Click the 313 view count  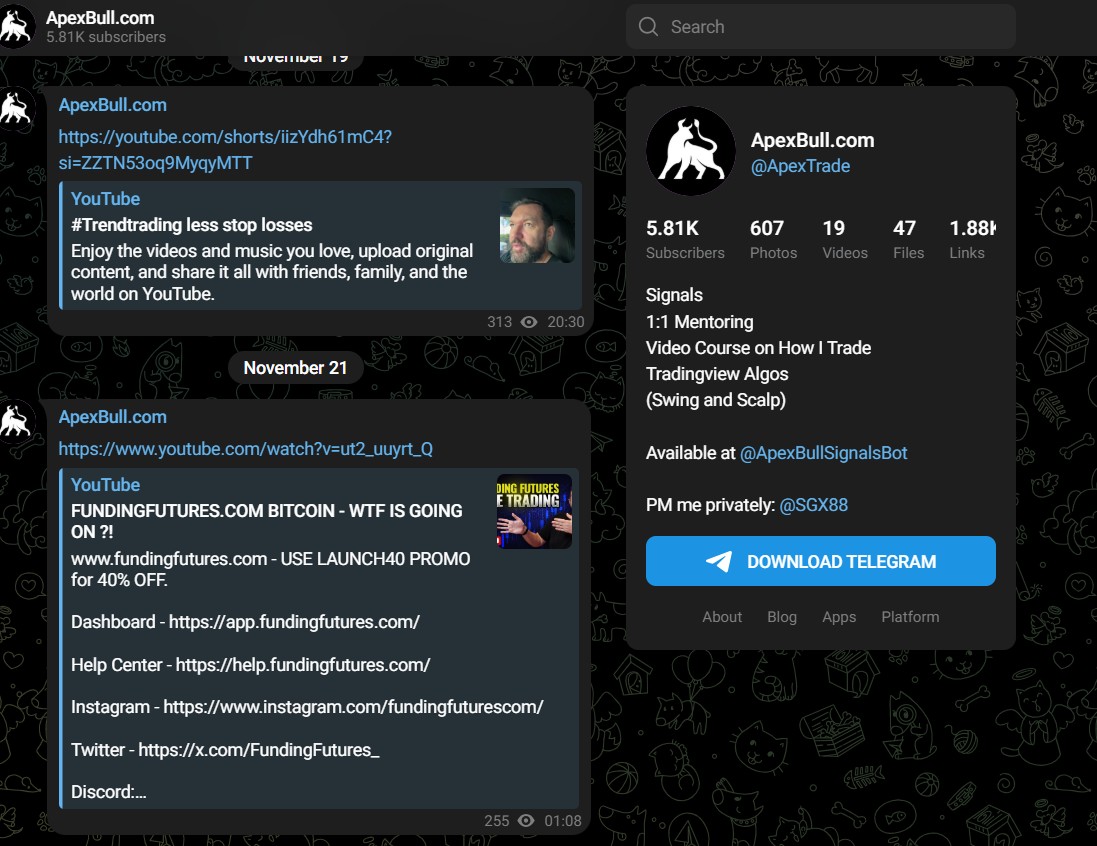500,322
